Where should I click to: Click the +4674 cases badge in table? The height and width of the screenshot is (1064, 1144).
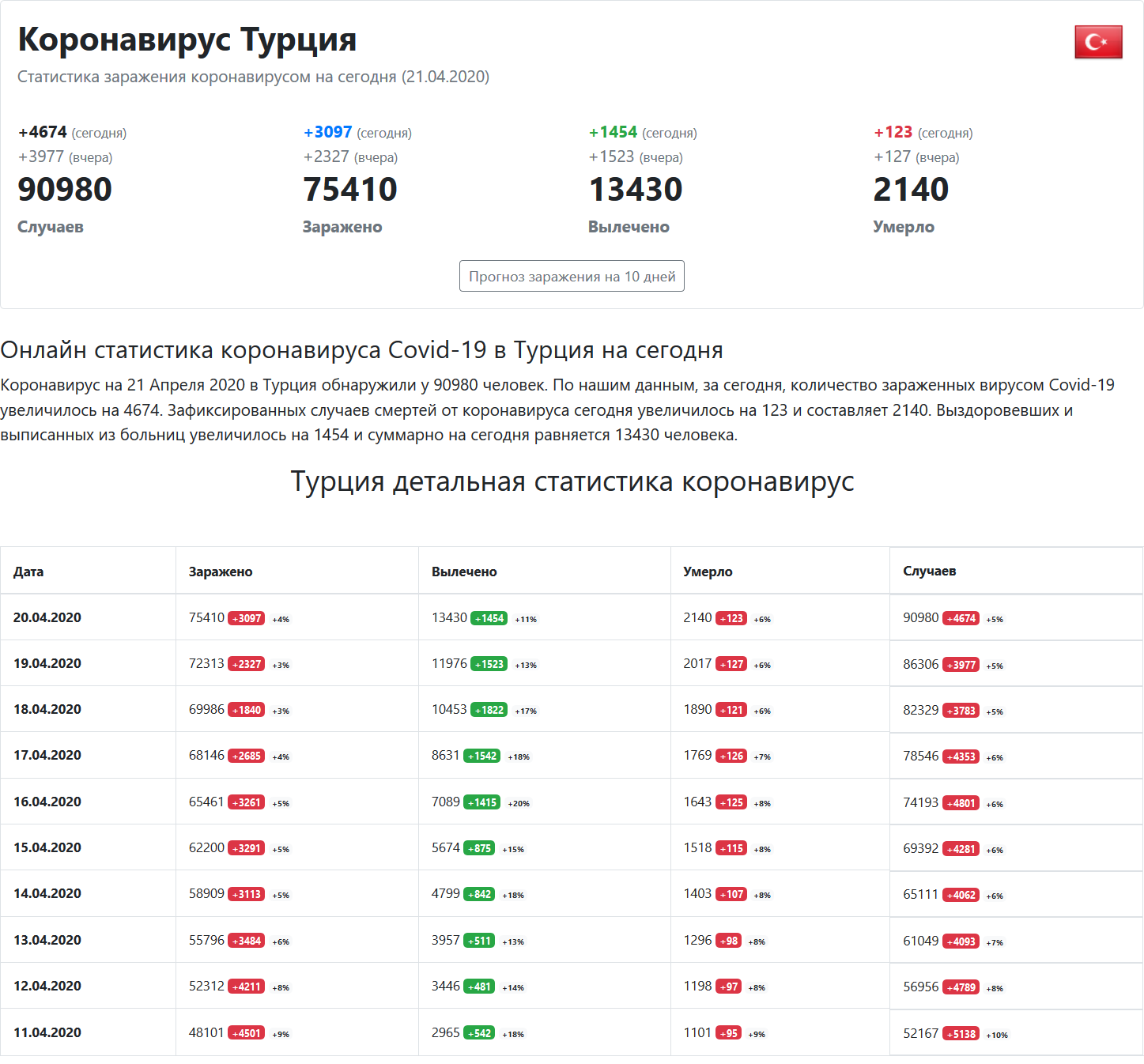pos(961,618)
